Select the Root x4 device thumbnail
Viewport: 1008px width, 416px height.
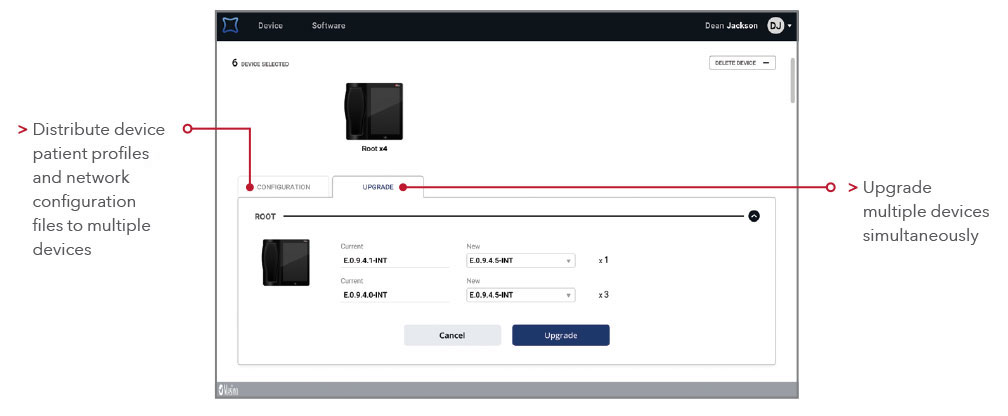[374, 111]
